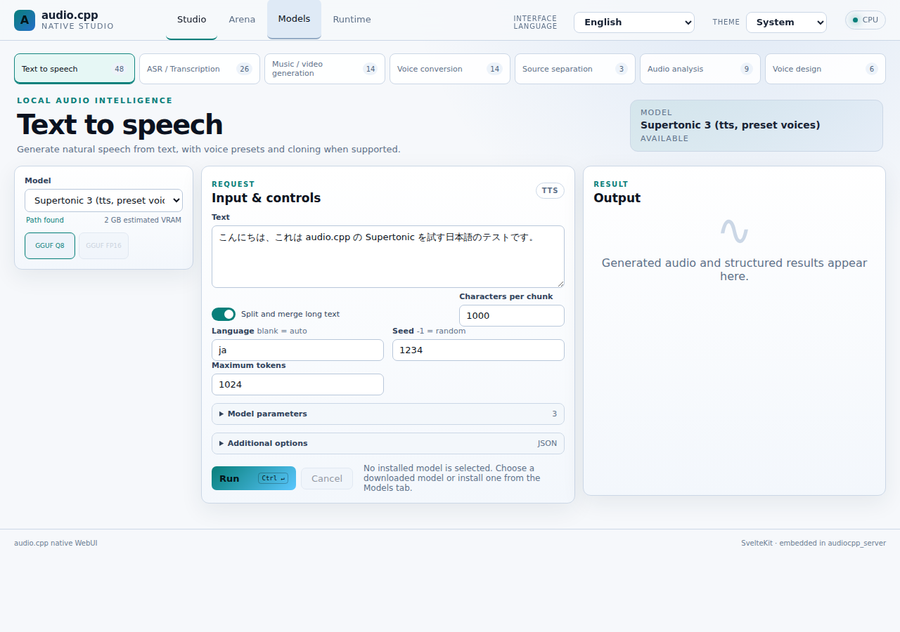
Task: Select the ASR / Transcription category
Action: tap(199, 69)
